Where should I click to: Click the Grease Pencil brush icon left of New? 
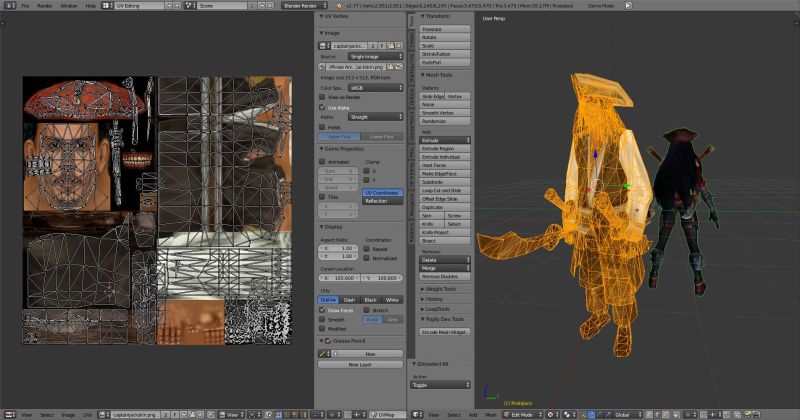[322, 354]
